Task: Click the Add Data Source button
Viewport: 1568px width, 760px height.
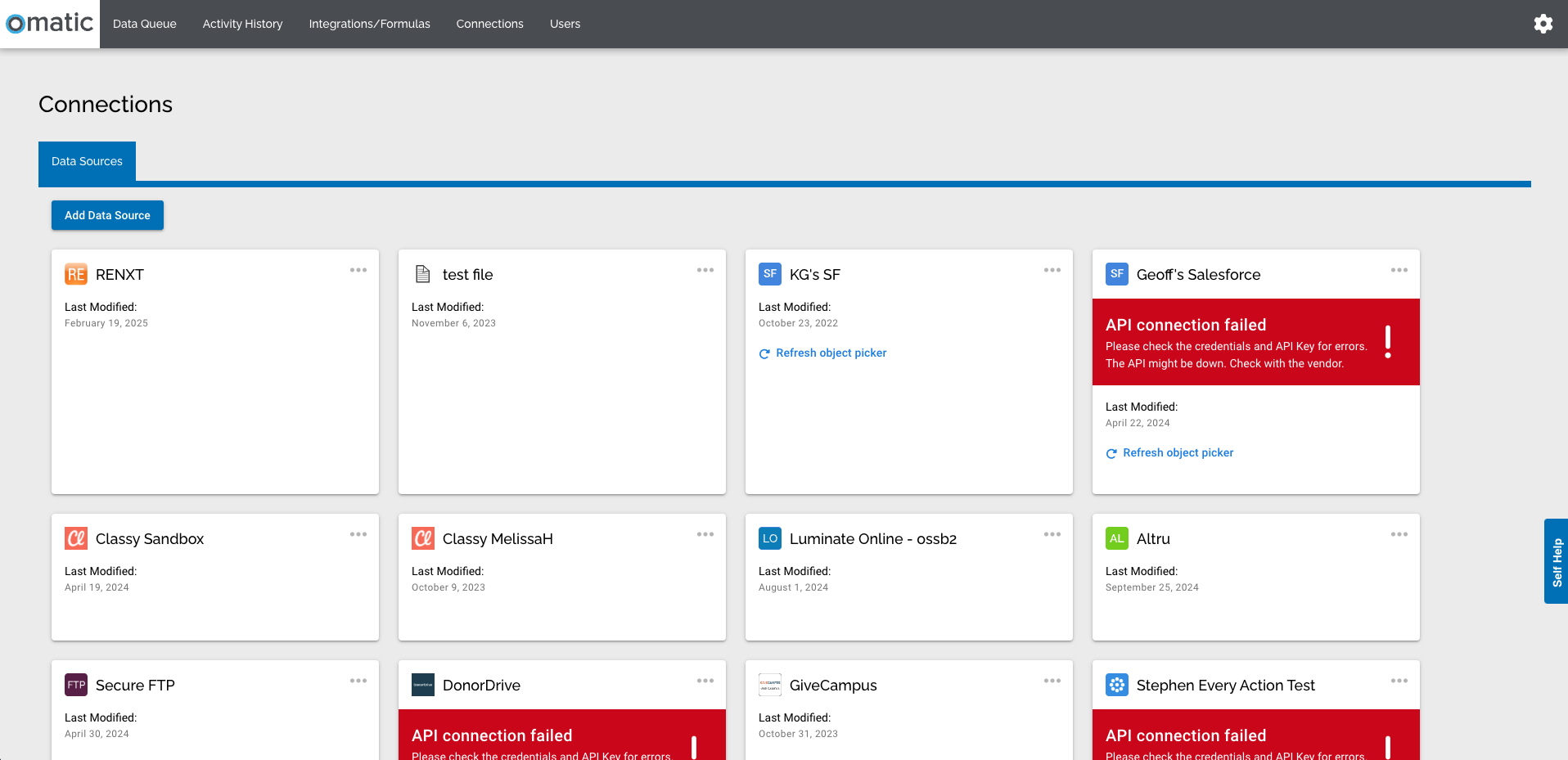Action: tap(107, 215)
